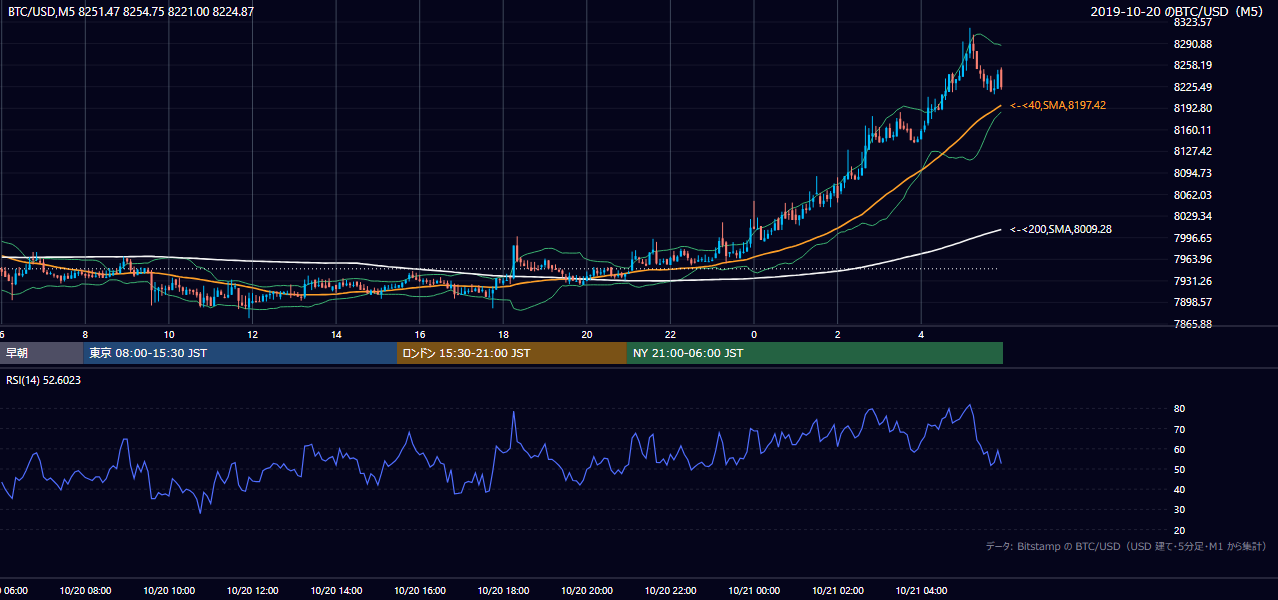The image size is (1278, 600).
Task: Click the 早朝 session bar
Action: pyautogui.click(x=41, y=353)
